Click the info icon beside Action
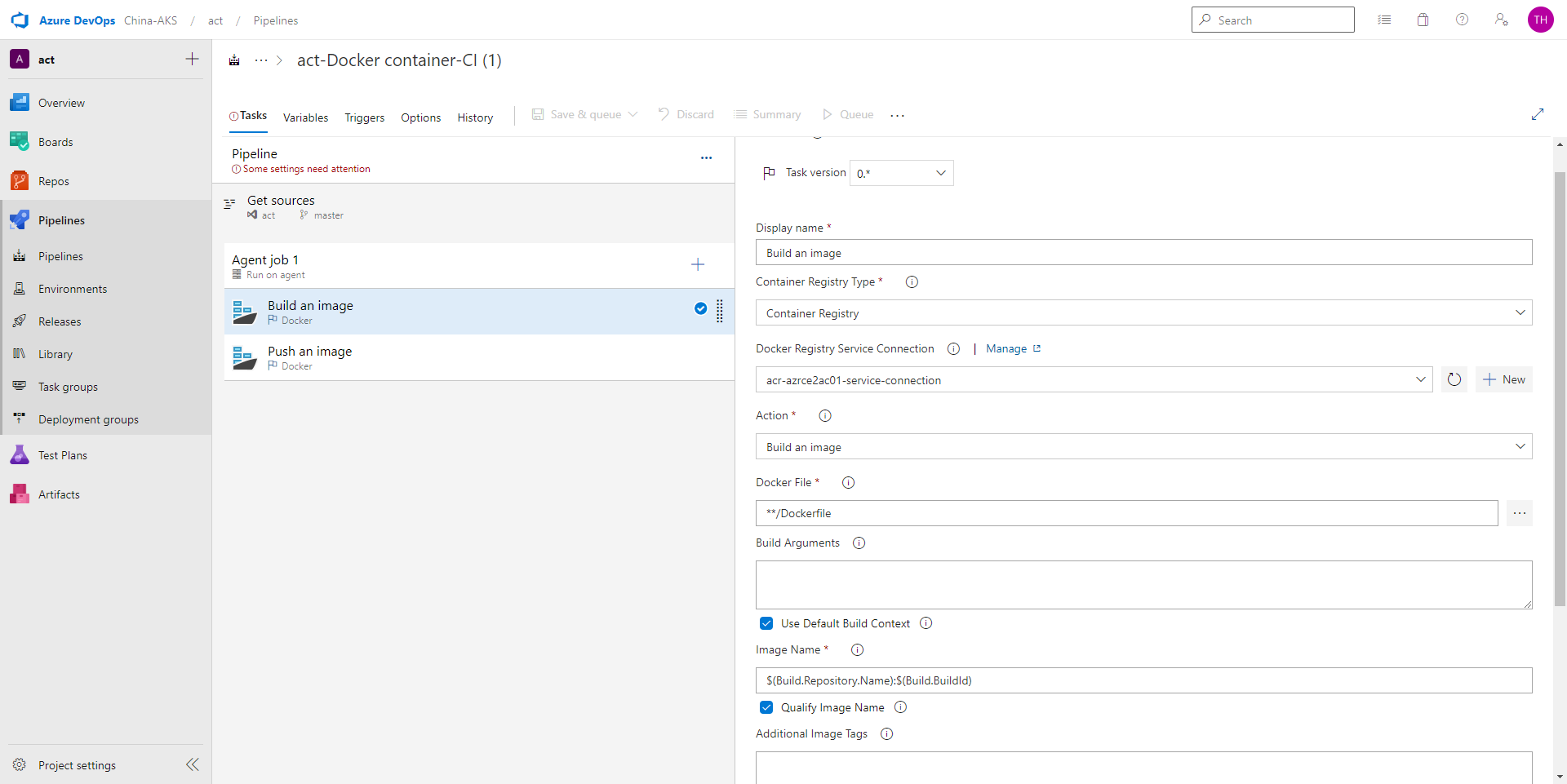 click(825, 416)
